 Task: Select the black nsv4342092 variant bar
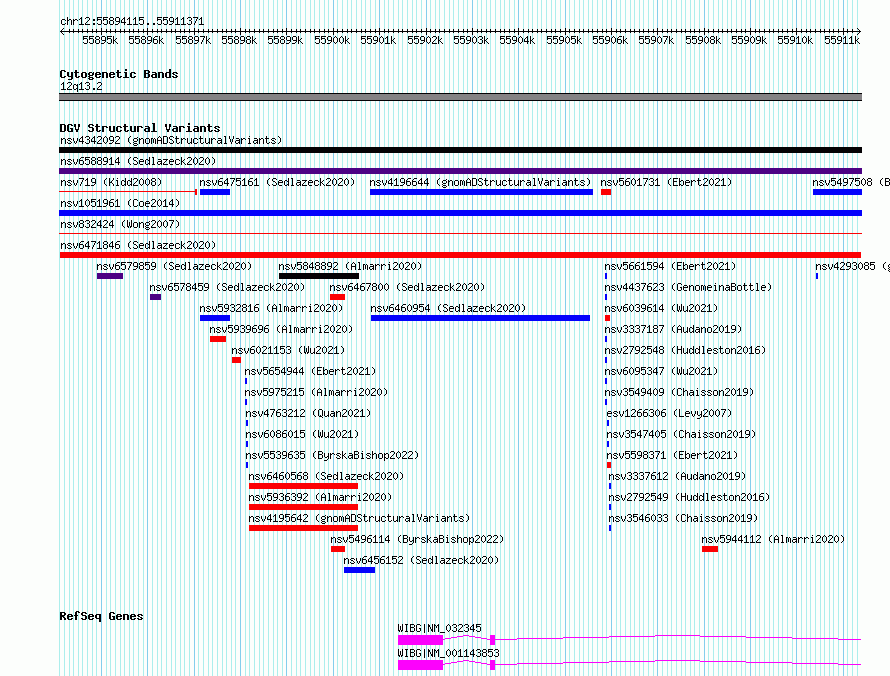pos(460,150)
